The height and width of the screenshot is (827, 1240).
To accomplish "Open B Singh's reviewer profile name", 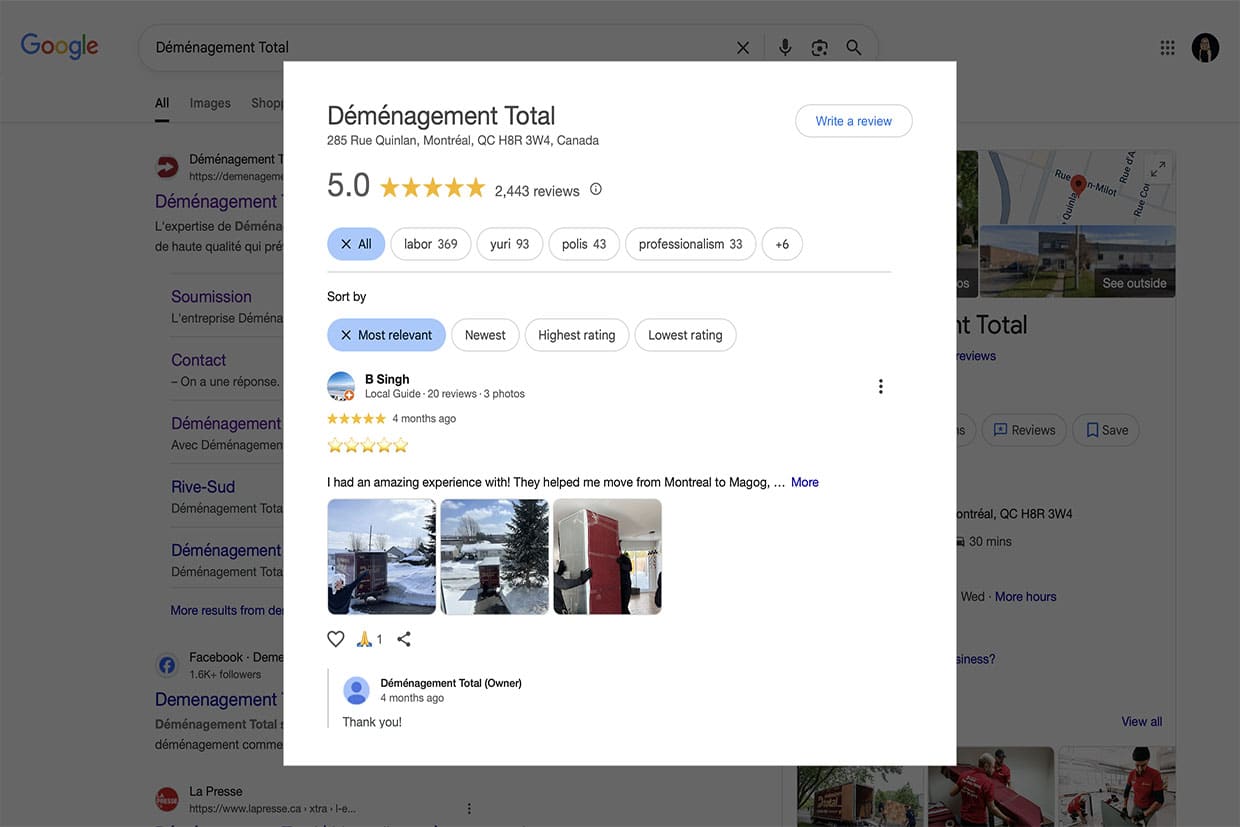I will click(x=387, y=379).
